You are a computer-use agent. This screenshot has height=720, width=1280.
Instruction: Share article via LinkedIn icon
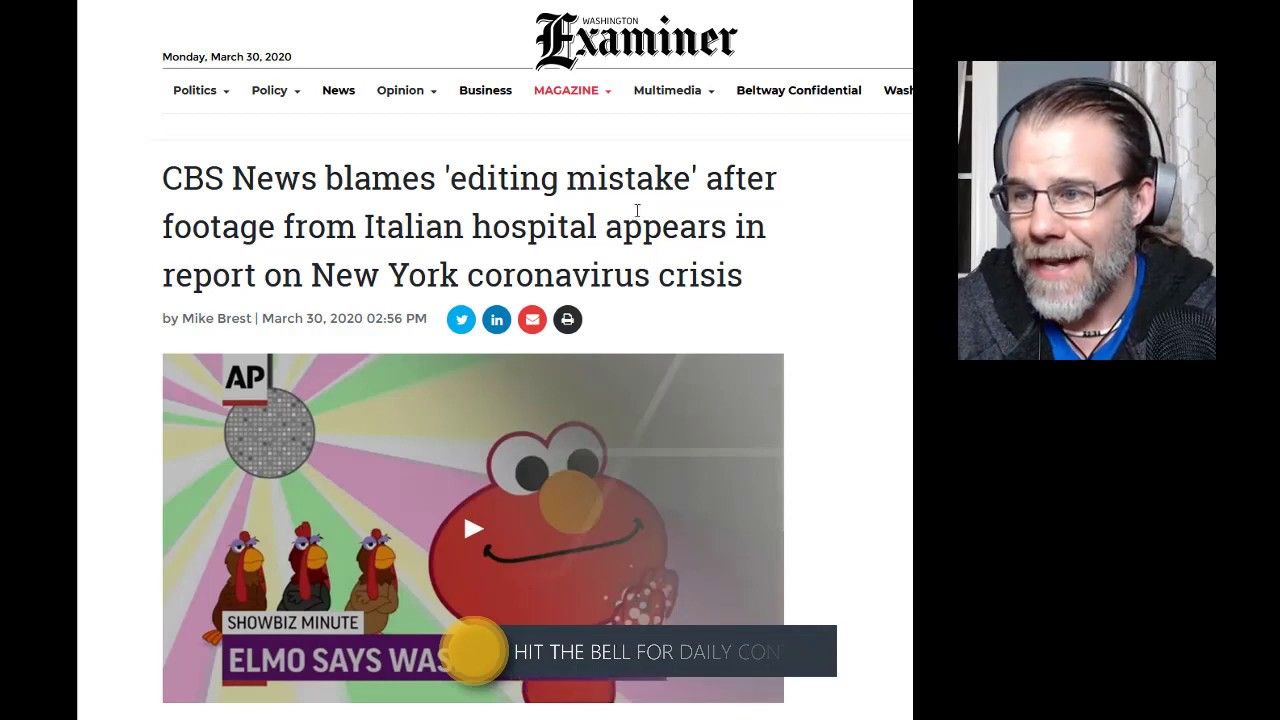(x=497, y=320)
